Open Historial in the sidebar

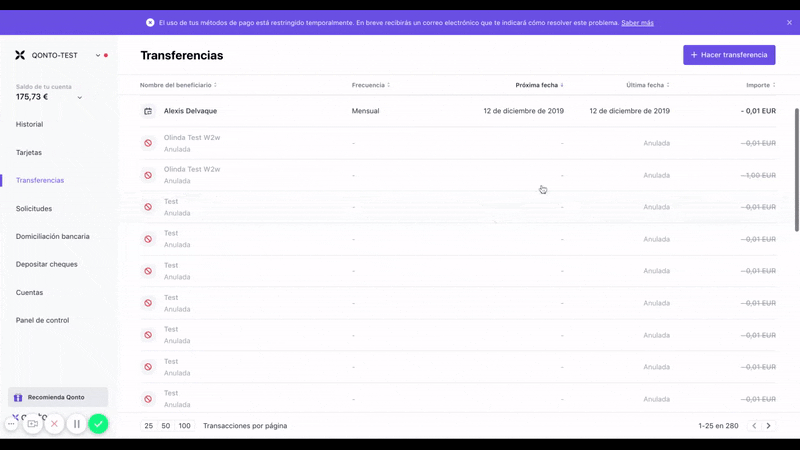click(x=29, y=124)
